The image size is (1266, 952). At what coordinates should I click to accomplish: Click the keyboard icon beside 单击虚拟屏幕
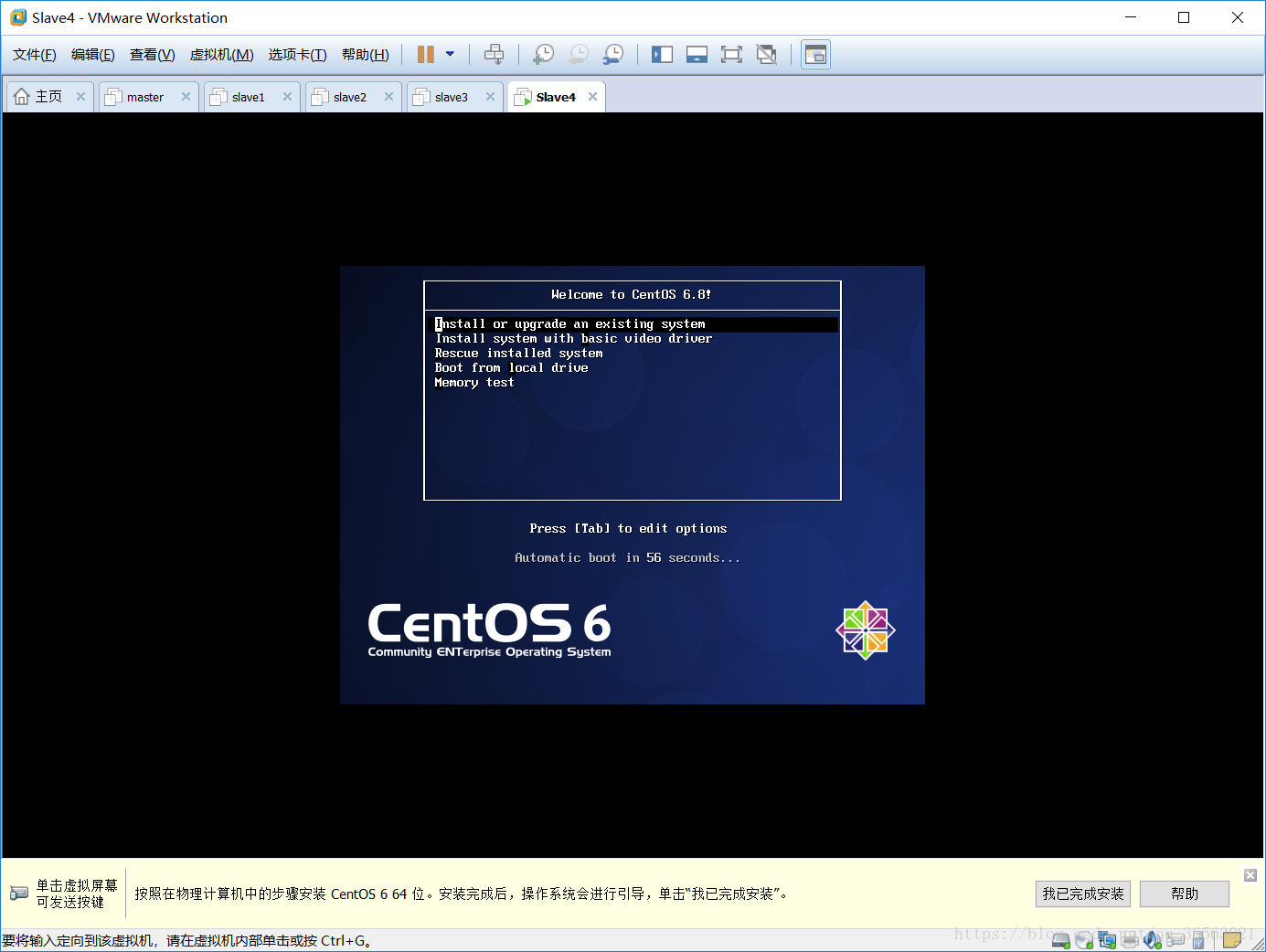click(x=19, y=894)
